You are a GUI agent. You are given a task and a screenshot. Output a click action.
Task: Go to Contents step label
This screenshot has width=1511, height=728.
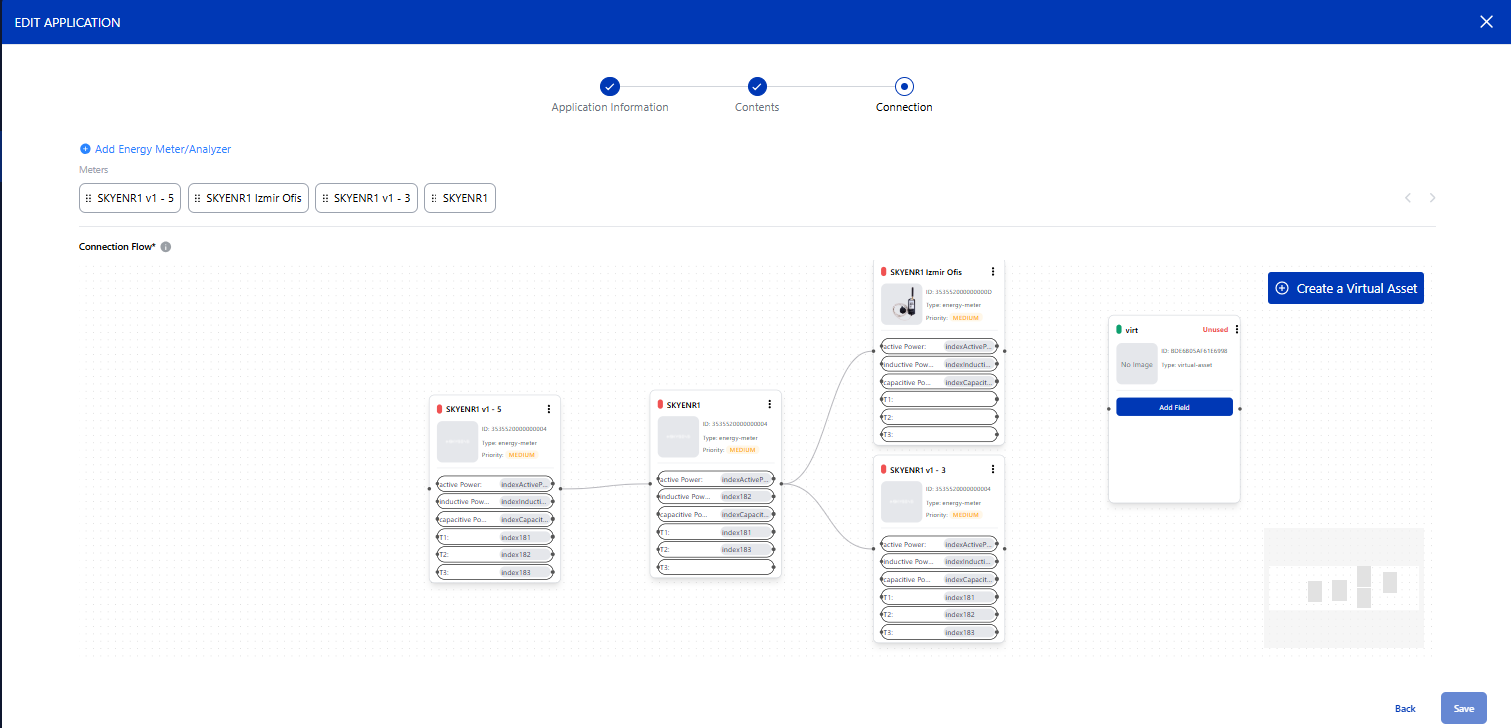click(757, 107)
